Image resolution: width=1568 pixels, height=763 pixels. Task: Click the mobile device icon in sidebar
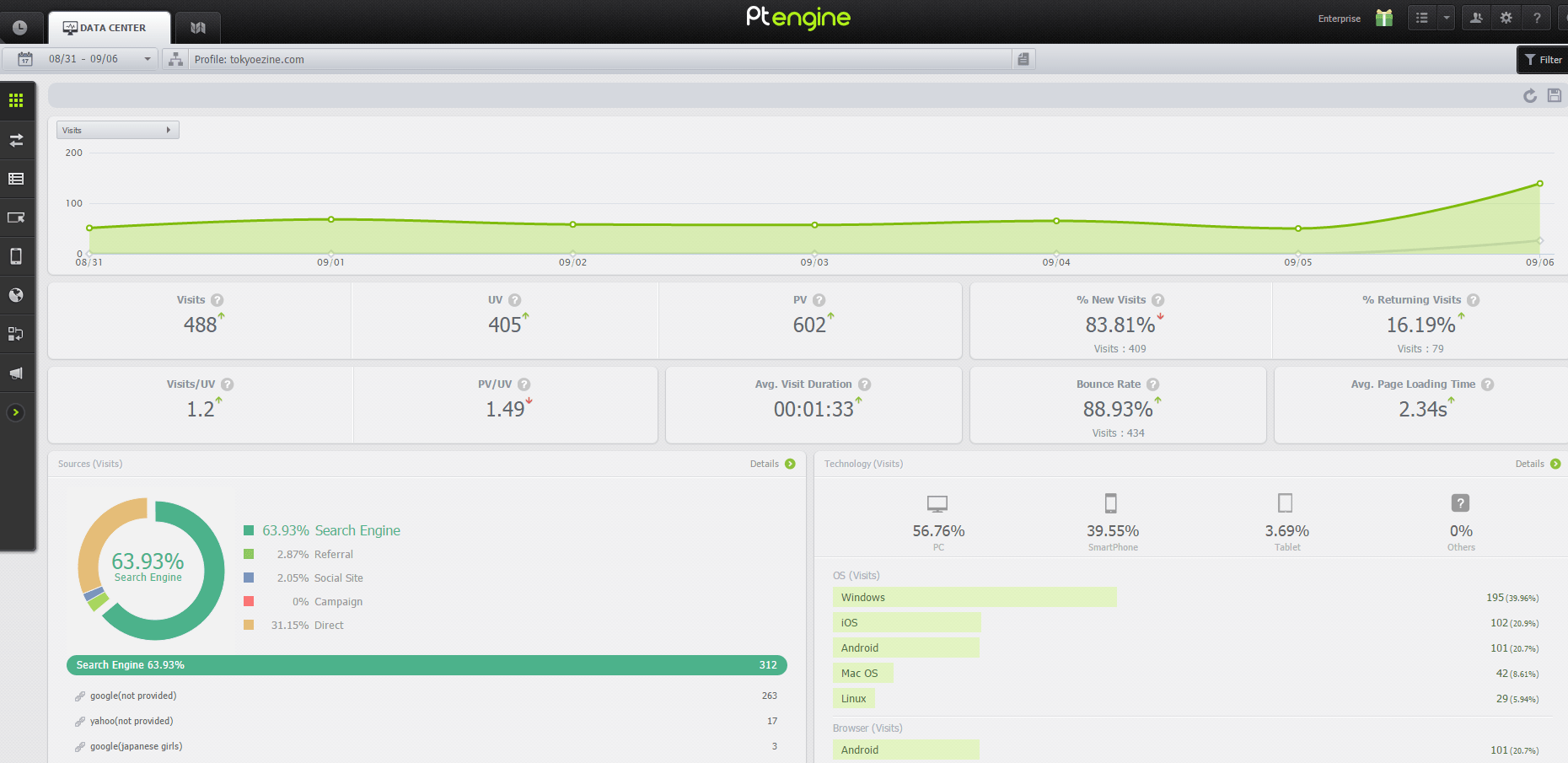(x=16, y=256)
